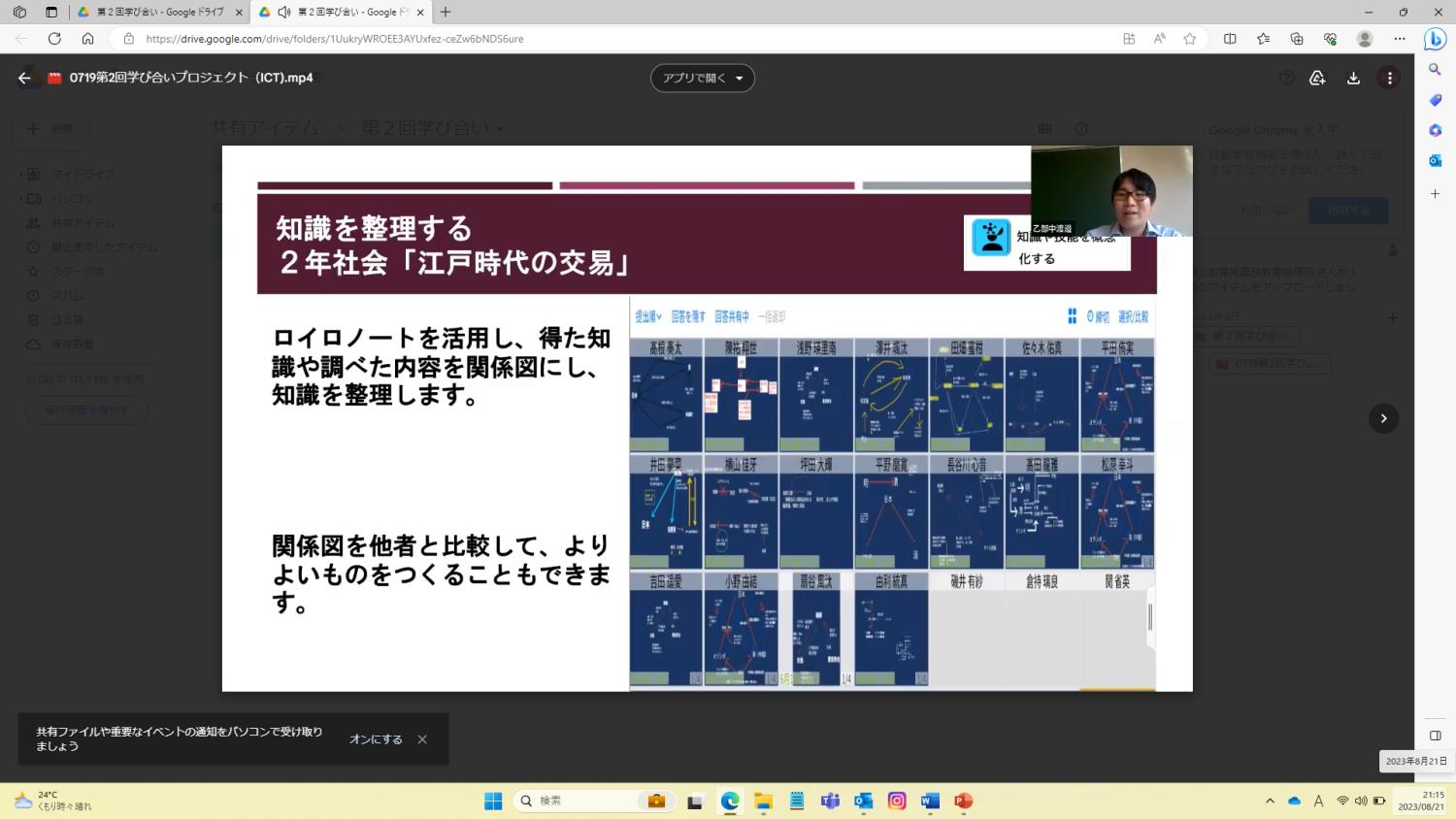
Task: Download the 0719第2回学び合い video file
Action: pyautogui.click(x=1353, y=78)
